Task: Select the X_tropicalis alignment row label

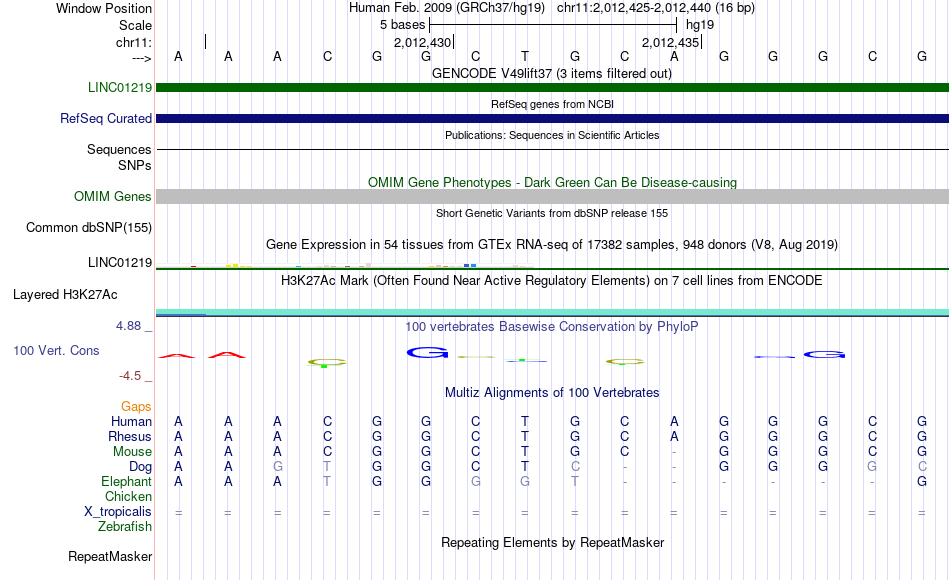Action: 118,512
